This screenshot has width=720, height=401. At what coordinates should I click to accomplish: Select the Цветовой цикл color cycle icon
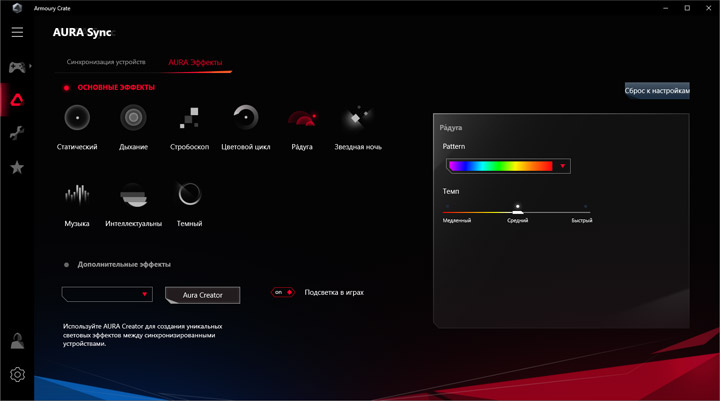tap(246, 118)
